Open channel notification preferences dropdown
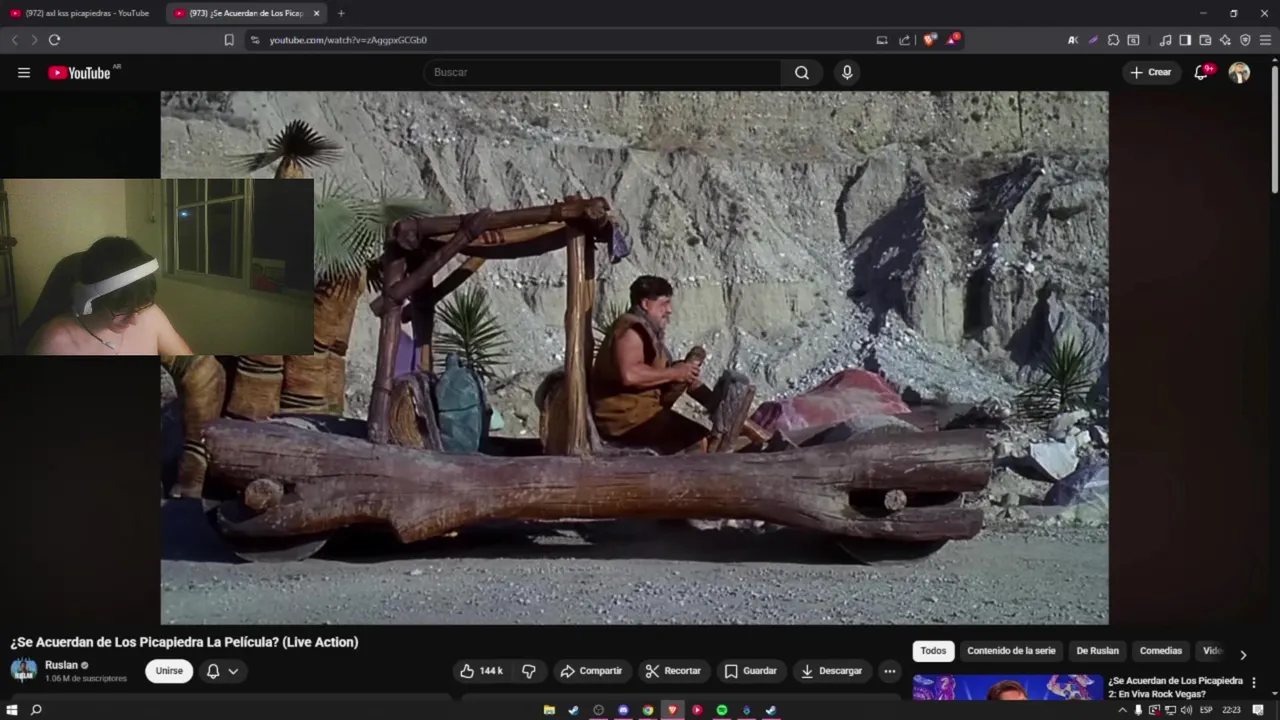The height and width of the screenshot is (720, 1280). pos(222,671)
